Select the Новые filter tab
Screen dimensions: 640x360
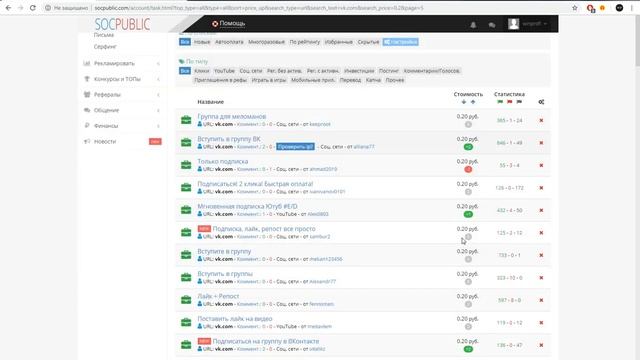click(202, 42)
